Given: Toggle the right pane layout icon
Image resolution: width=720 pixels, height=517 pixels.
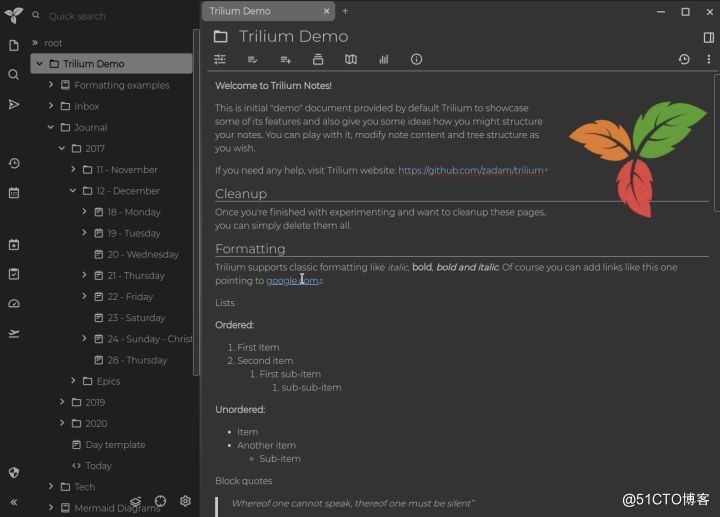Looking at the screenshot, I should click(x=709, y=37).
